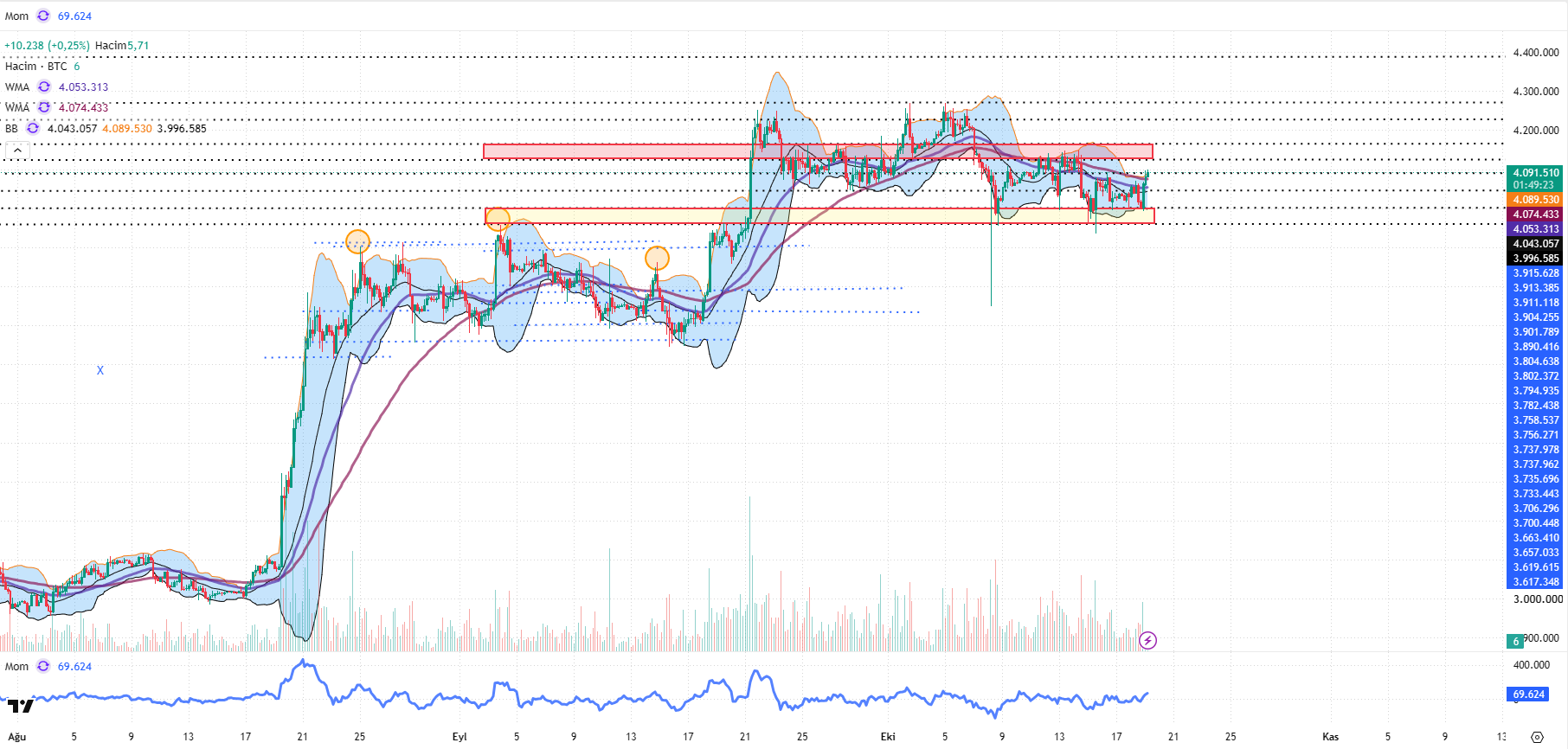The image size is (1568, 749).
Task: Click the +10.238 (+0,25%) change text
Action: tap(47, 45)
